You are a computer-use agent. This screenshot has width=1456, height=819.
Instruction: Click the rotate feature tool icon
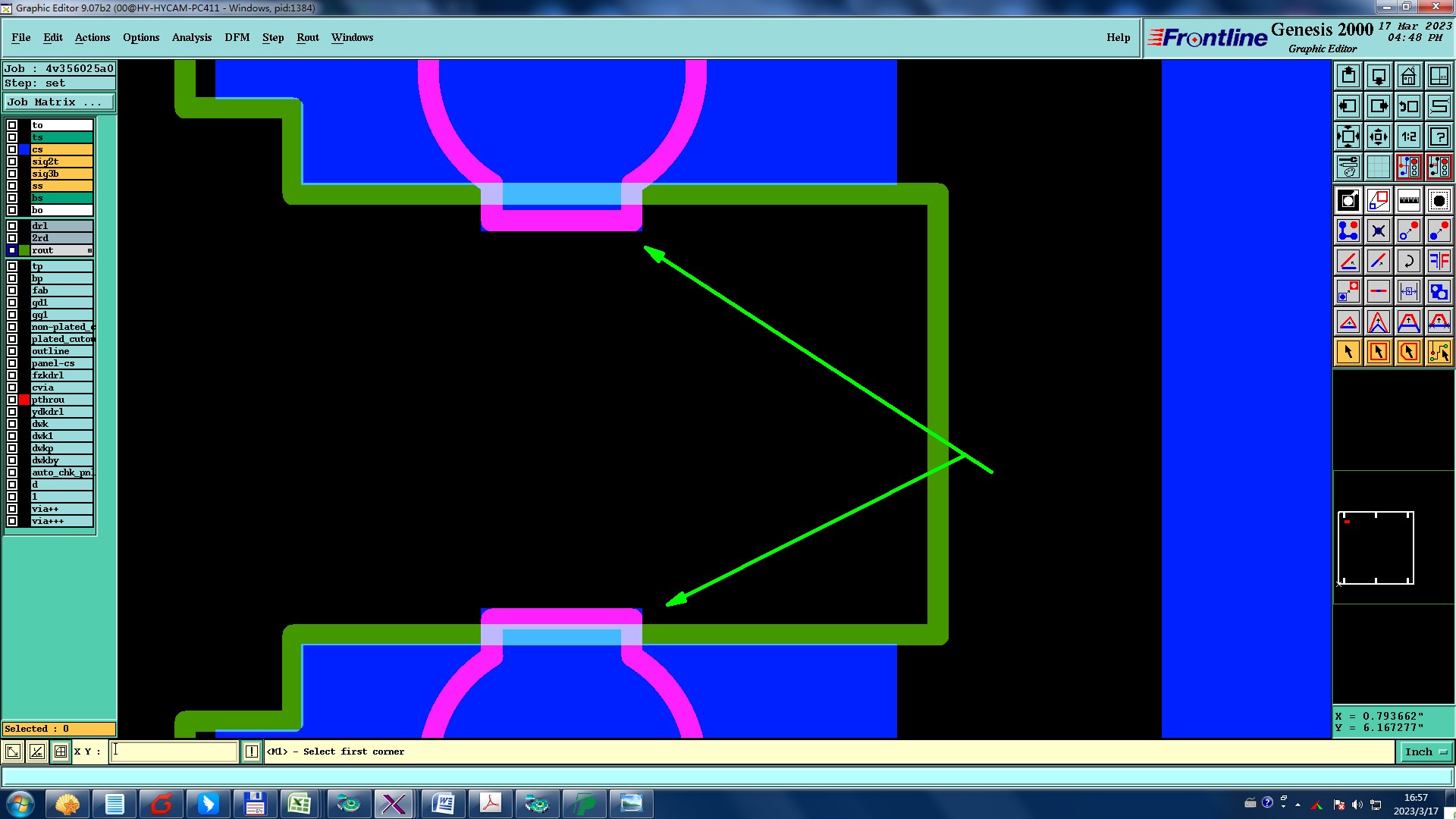coord(1408,261)
